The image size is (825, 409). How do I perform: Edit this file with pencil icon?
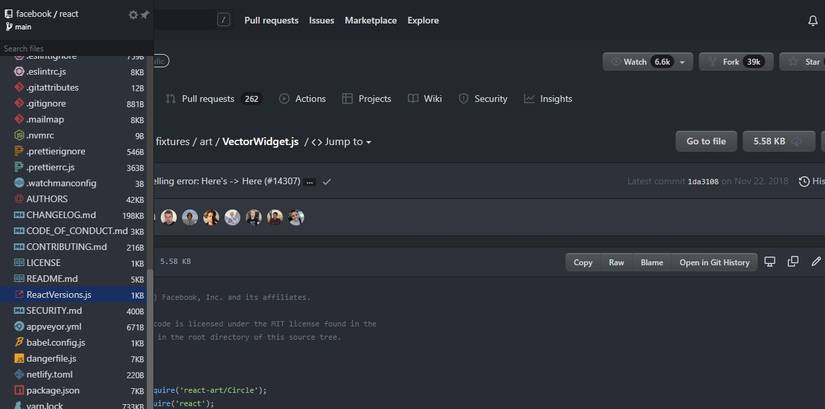[816, 262]
